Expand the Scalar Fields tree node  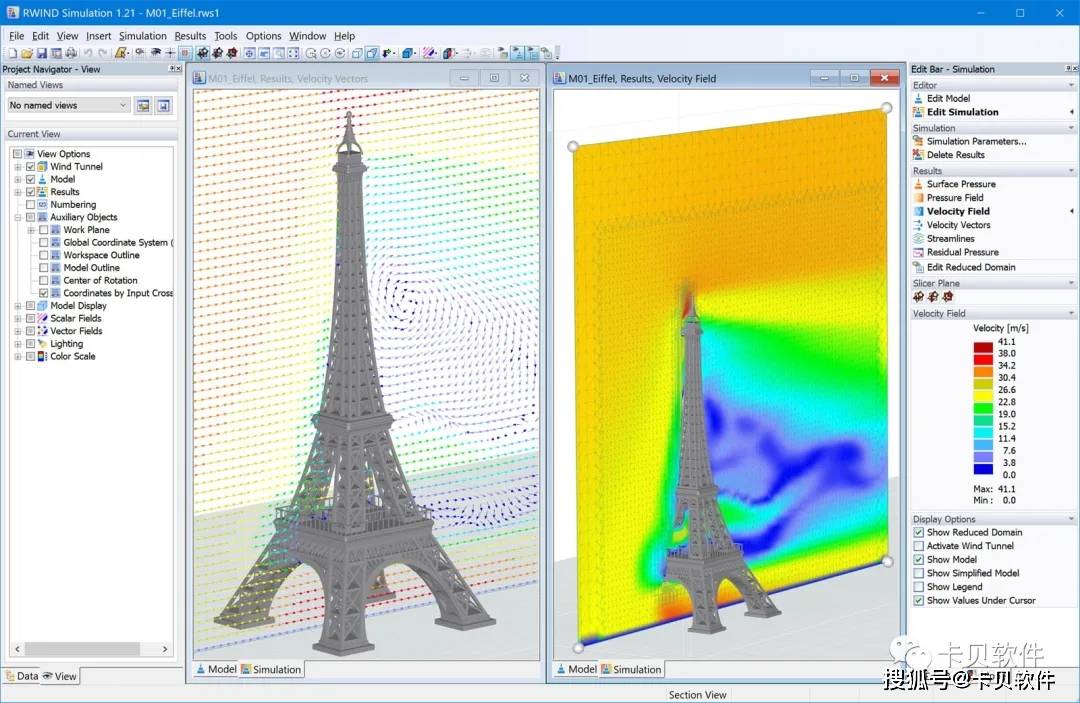click(18, 318)
